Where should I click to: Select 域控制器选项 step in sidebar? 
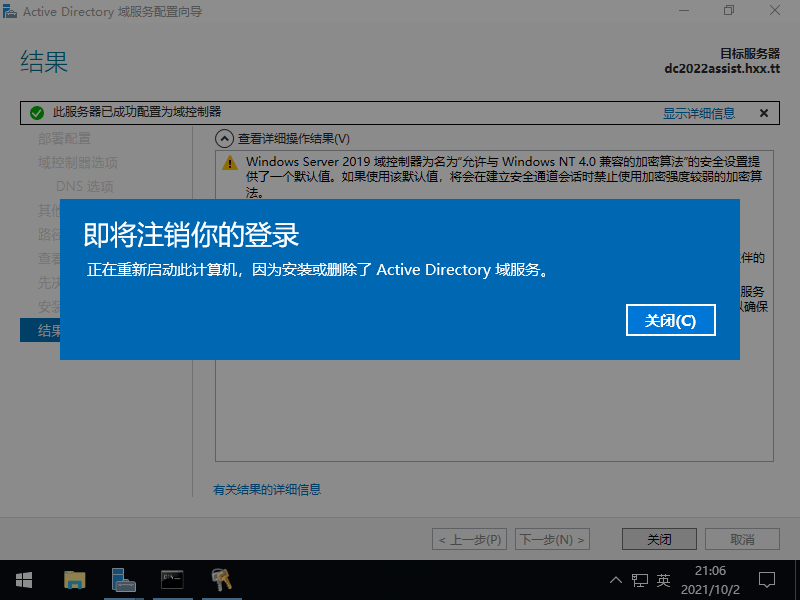tap(78, 162)
